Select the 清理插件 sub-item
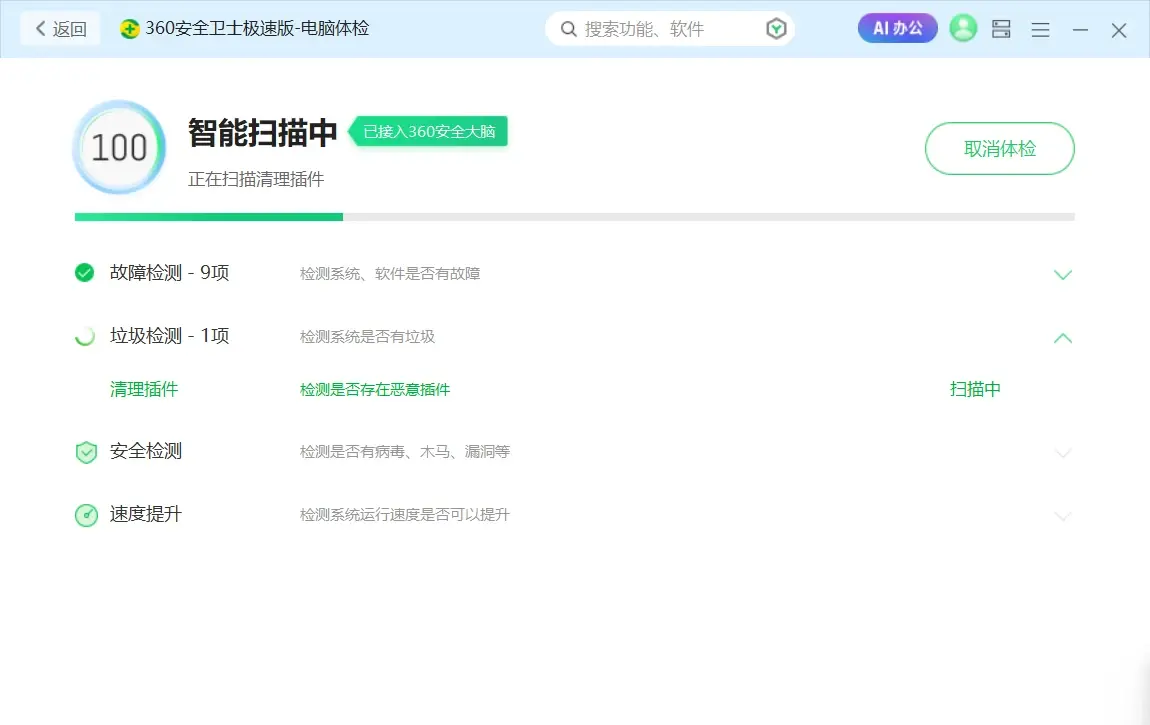This screenshot has height=725, width=1150. pos(144,389)
